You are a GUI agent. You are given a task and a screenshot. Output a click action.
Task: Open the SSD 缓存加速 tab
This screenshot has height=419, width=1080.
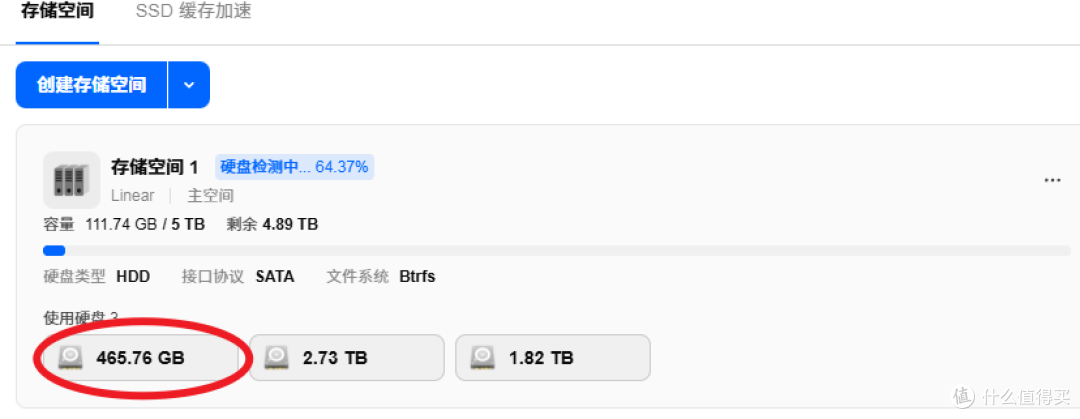coord(193,12)
